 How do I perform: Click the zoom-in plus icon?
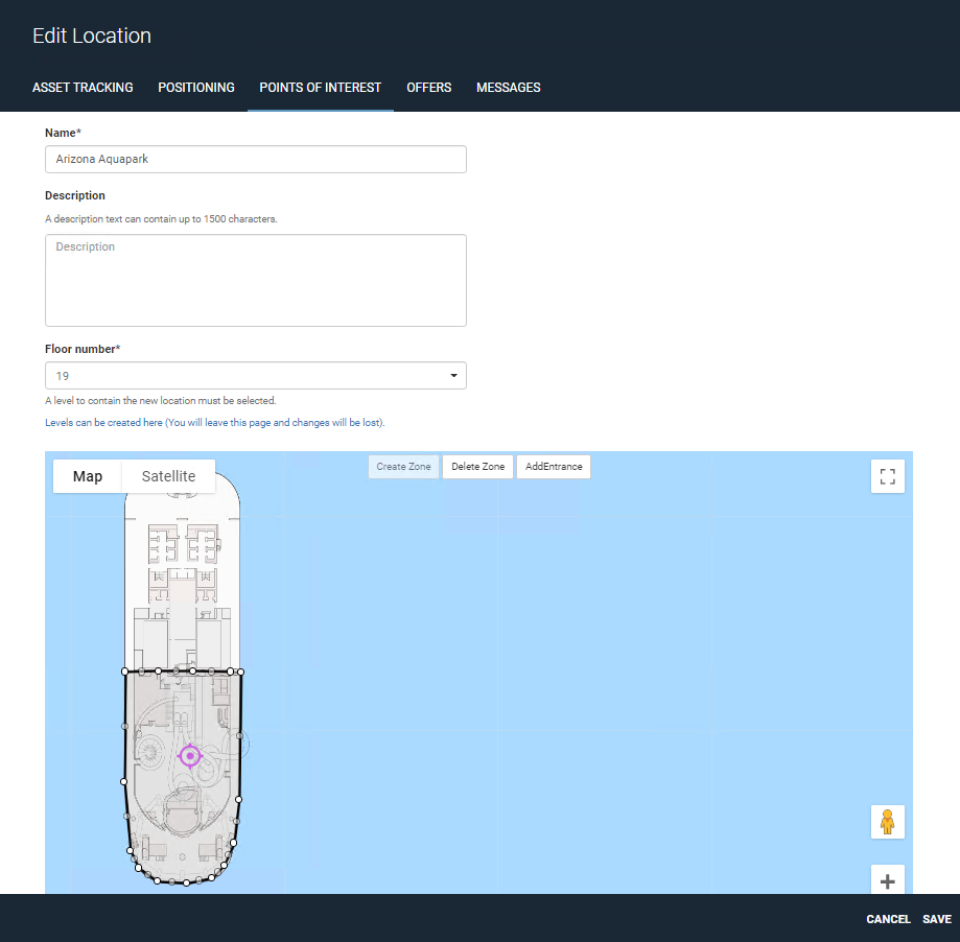(887, 881)
